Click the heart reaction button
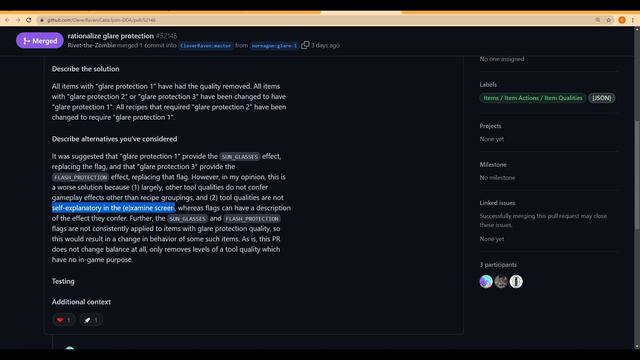The width and height of the screenshot is (640, 360). (64, 320)
